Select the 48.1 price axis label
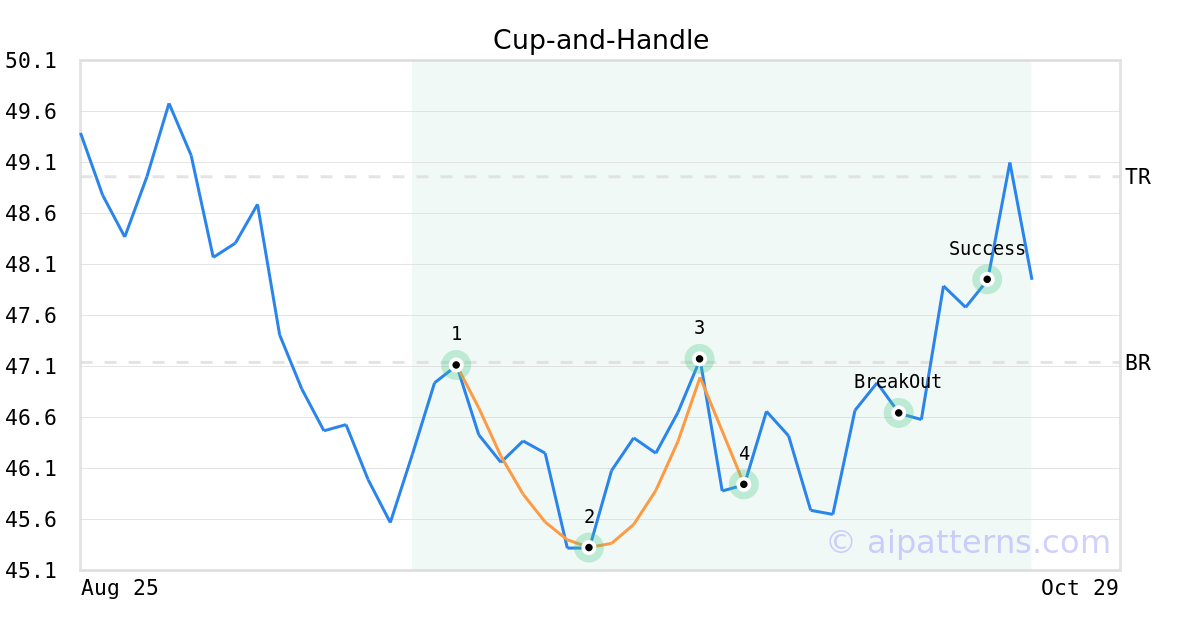This screenshot has width=1200, height=630. click(30, 265)
